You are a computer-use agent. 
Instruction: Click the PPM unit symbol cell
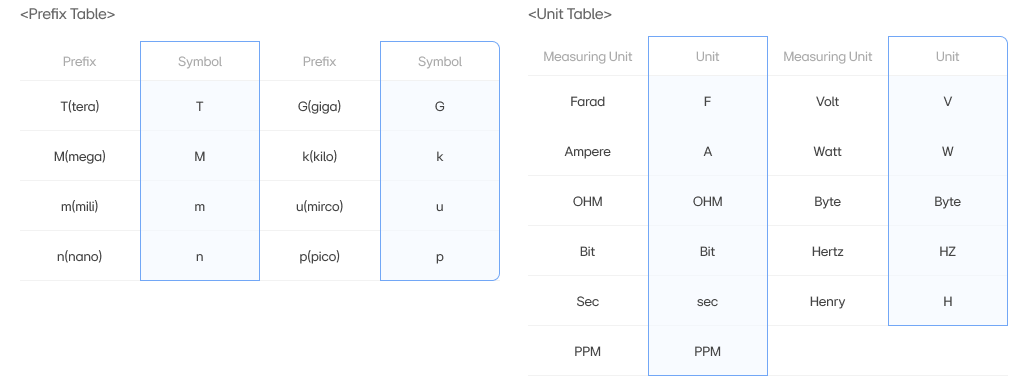click(x=707, y=352)
